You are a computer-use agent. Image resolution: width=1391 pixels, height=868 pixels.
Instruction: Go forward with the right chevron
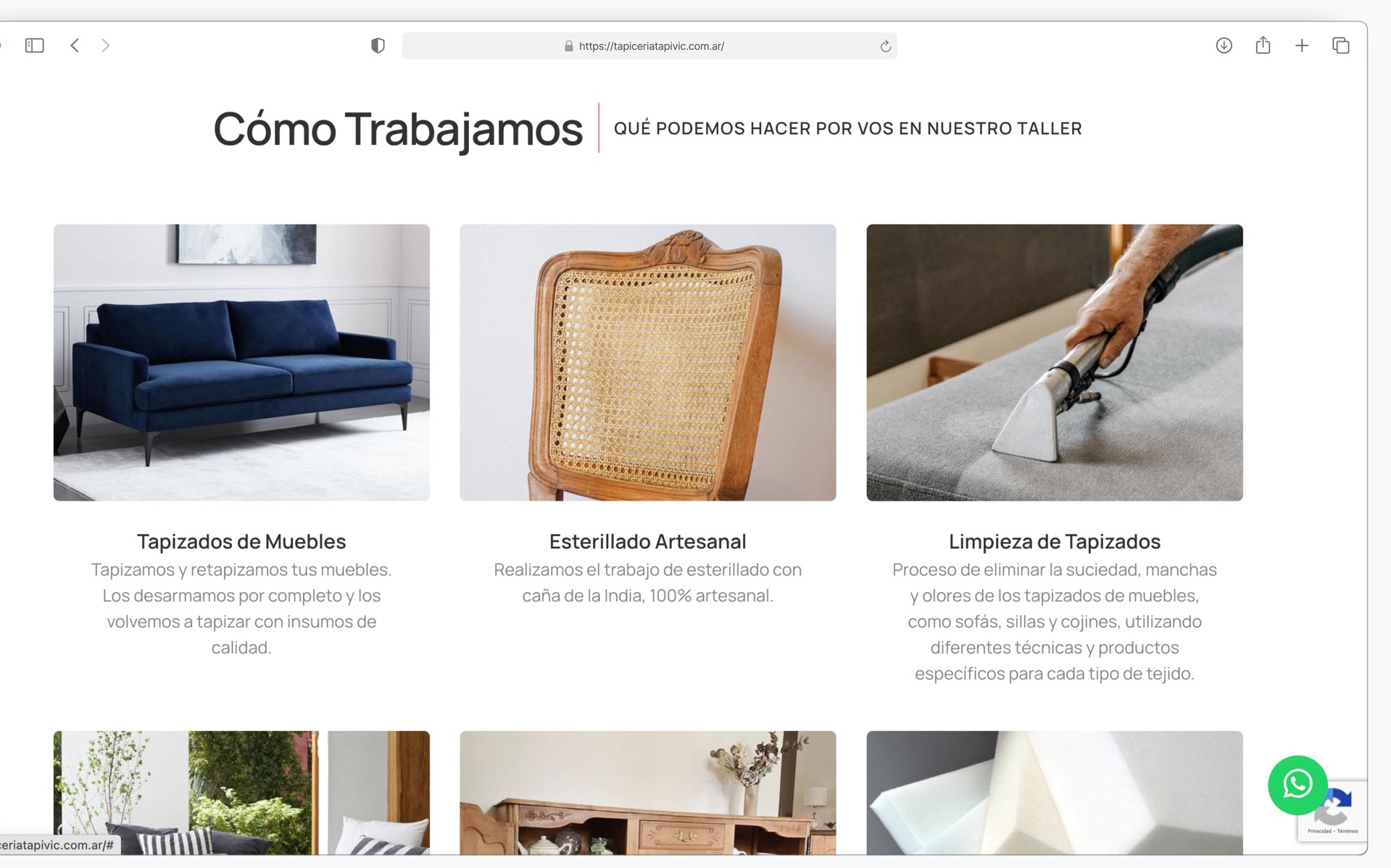point(106,46)
